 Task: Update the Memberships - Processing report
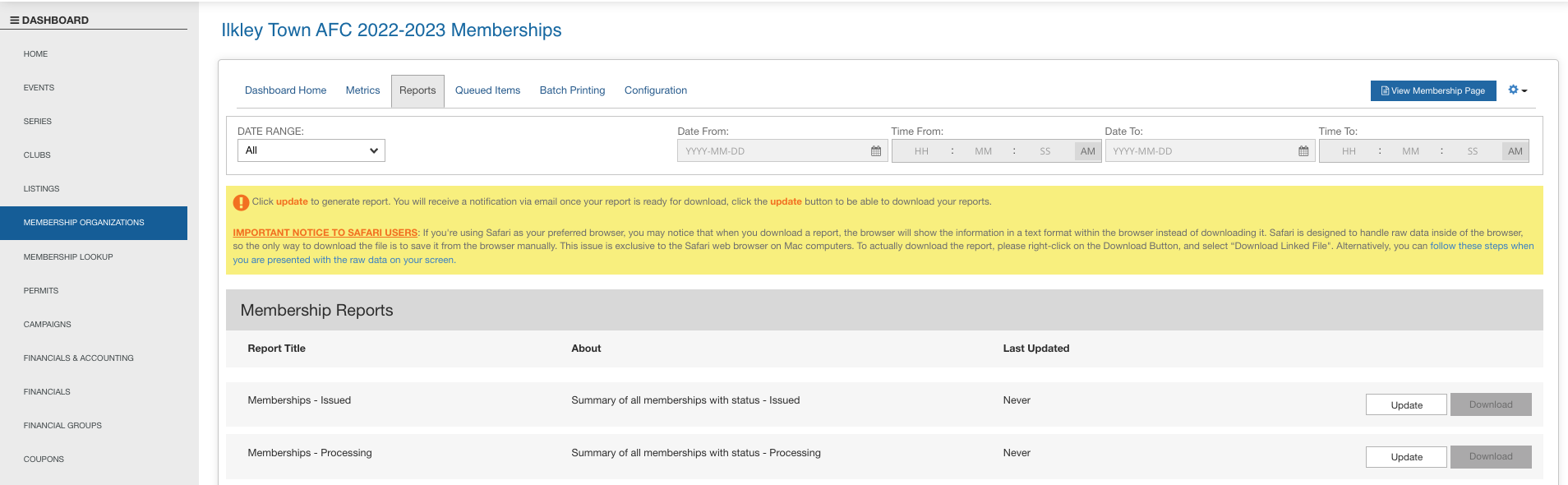coord(1405,457)
